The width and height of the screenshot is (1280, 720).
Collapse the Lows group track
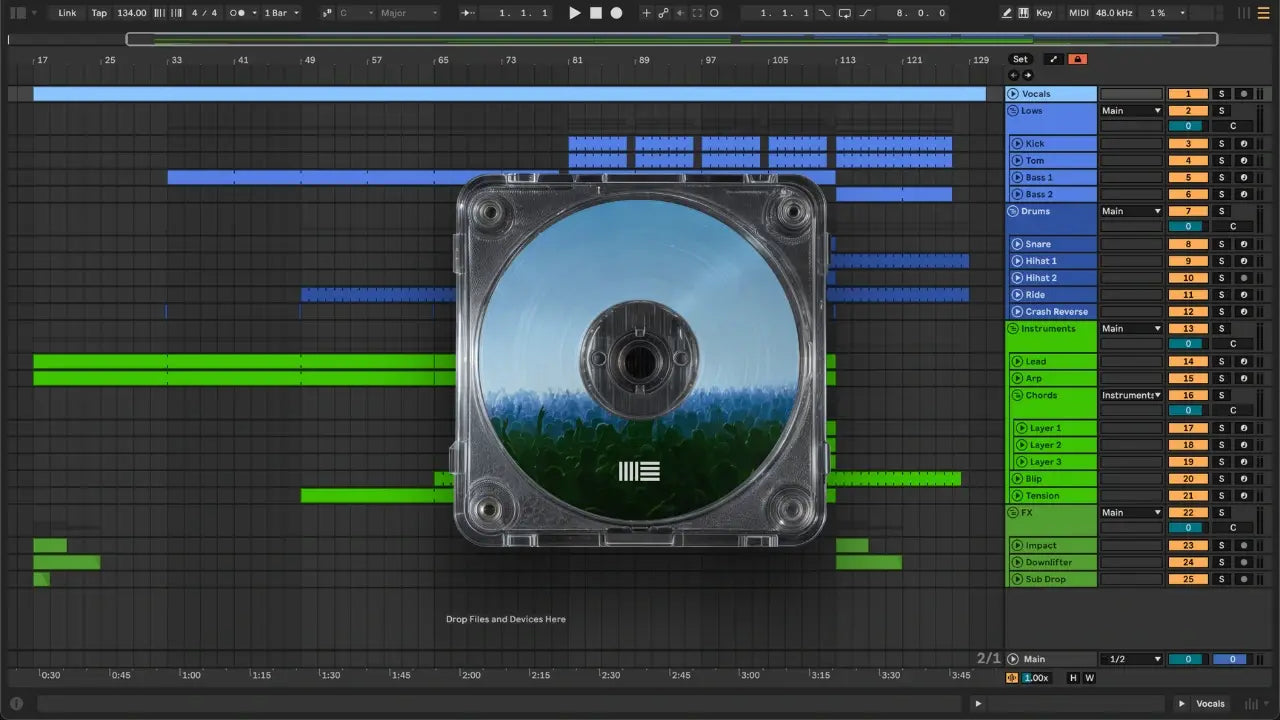(x=1013, y=111)
